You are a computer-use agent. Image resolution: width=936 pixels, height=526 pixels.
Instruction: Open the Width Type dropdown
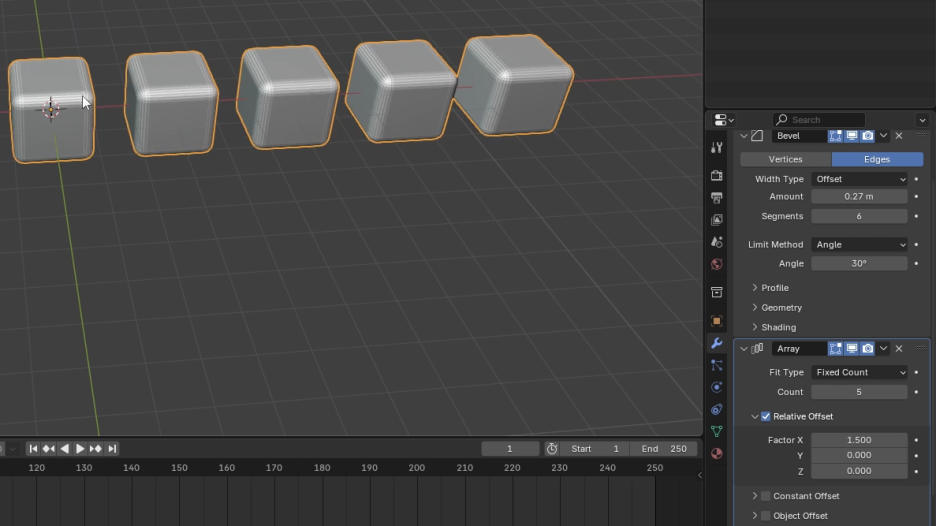[860, 179]
